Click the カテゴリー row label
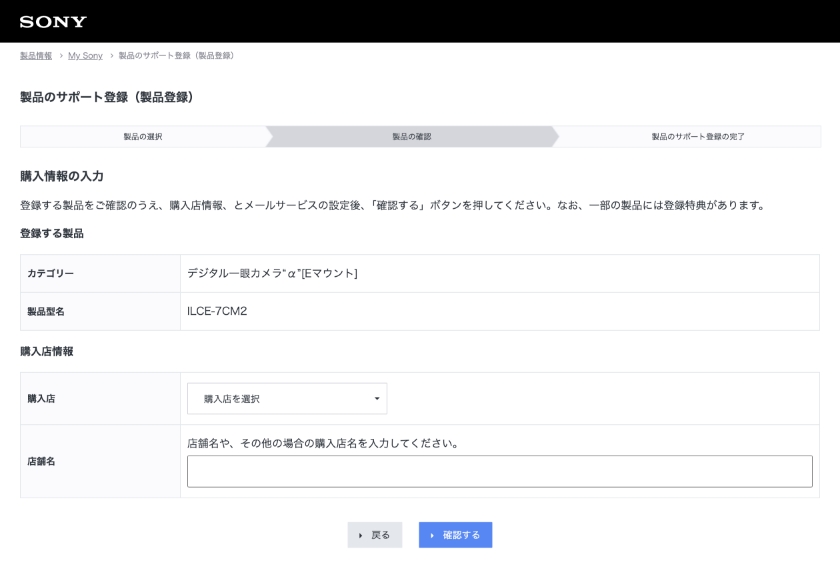 click(50, 273)
